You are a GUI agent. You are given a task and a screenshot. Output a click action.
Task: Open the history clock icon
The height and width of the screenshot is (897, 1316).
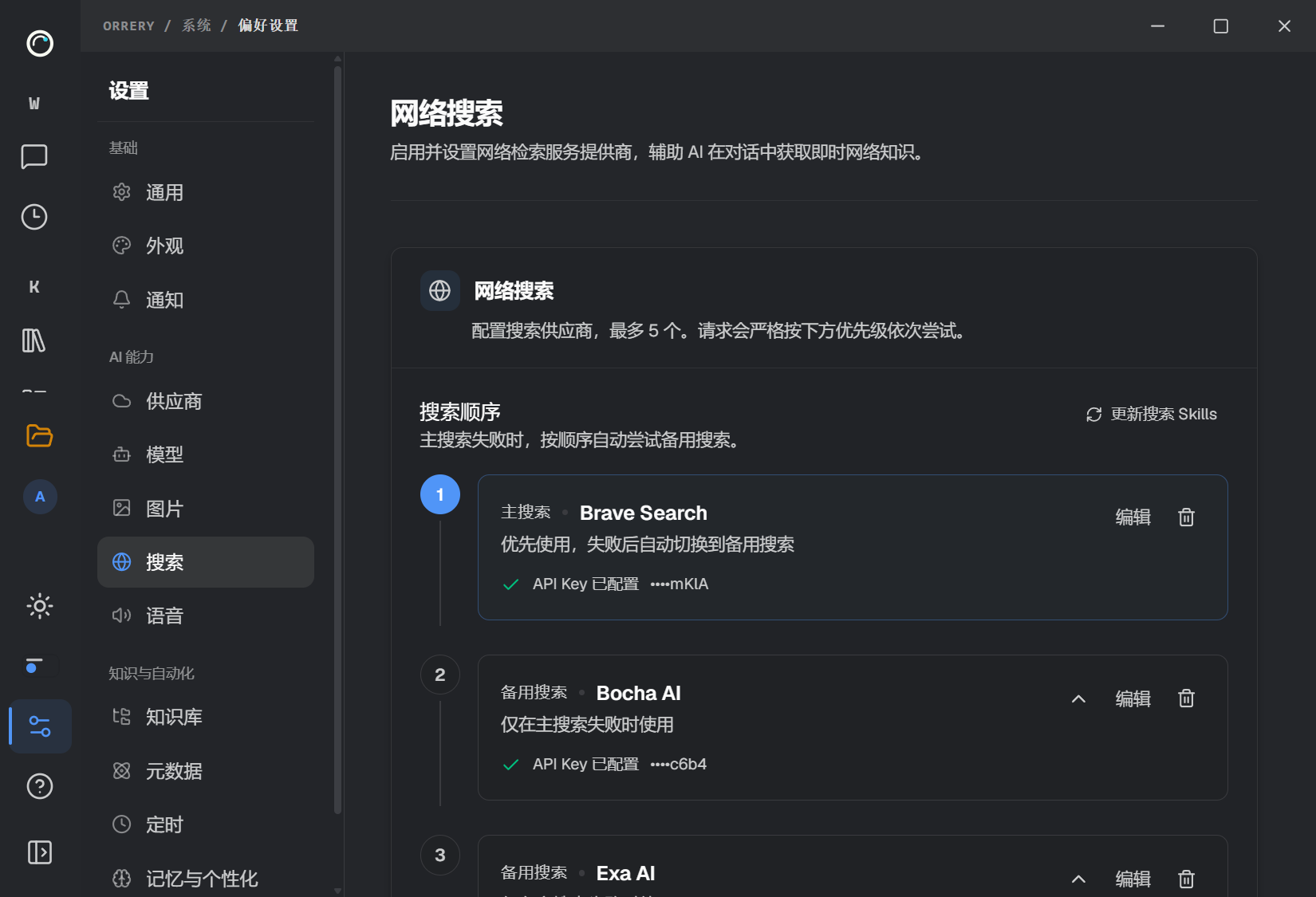coord(34,217)
